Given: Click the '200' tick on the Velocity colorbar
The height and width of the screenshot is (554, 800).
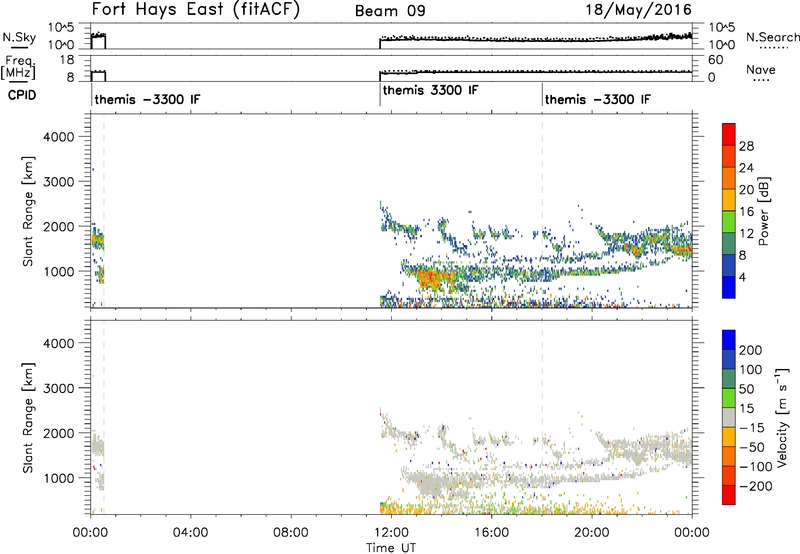Looking at the screenshot, I should coord(750,350).
